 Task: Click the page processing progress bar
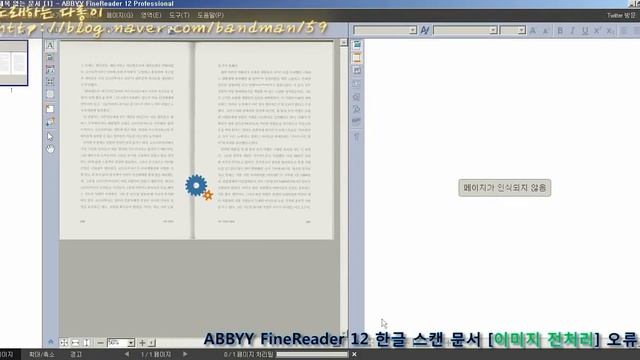coord(312,354)
